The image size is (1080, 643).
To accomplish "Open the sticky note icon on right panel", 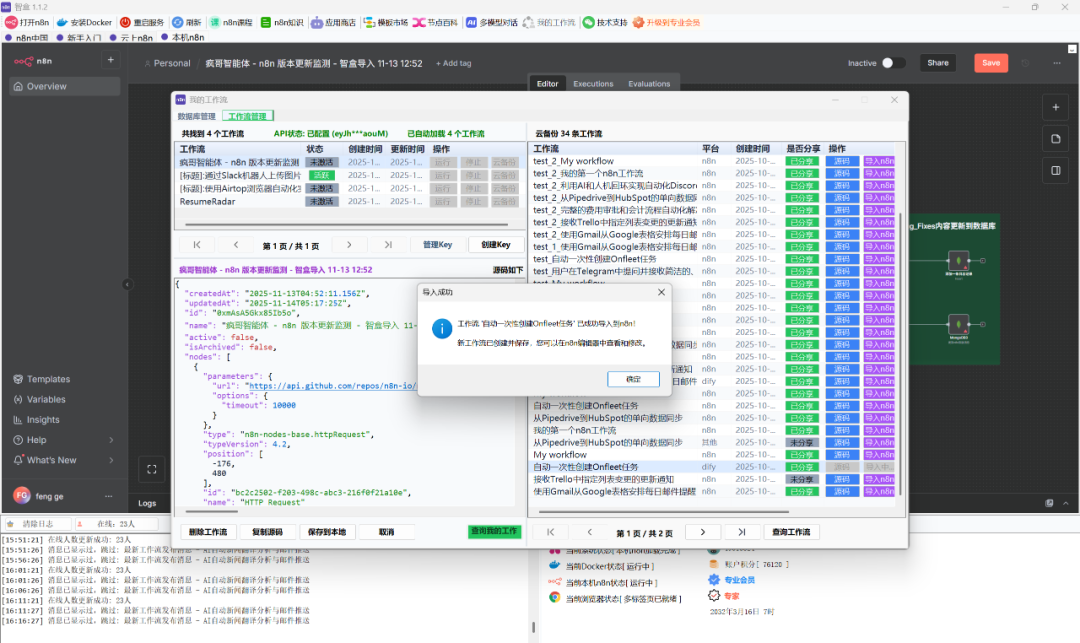I will point(1055,138).
